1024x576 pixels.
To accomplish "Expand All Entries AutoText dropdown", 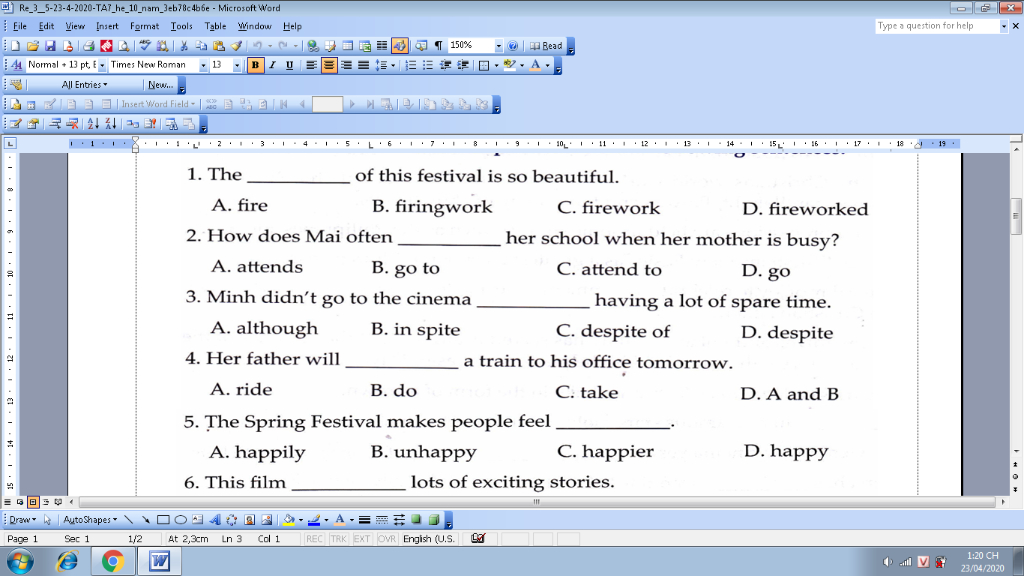I will pyautogui.click(x=84, y=85).
